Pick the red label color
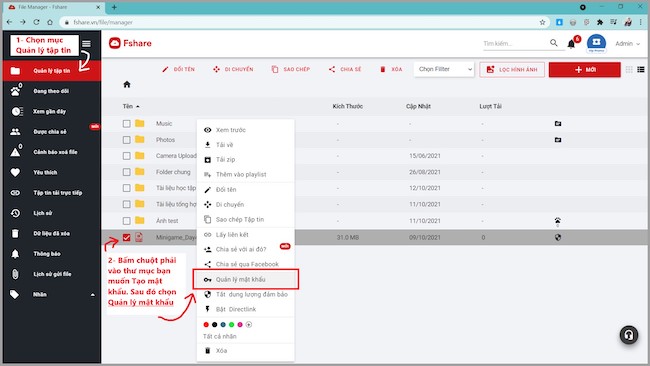Screen dimensions: 650x366 tap(206, 325)
